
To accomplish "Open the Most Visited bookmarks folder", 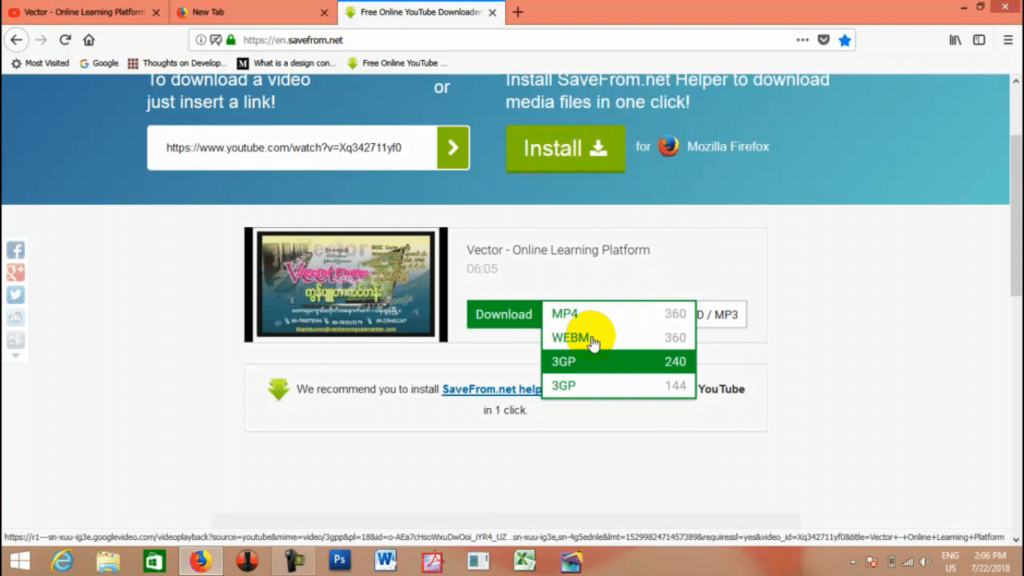I will pyautogui.click(x=40, y=63).
